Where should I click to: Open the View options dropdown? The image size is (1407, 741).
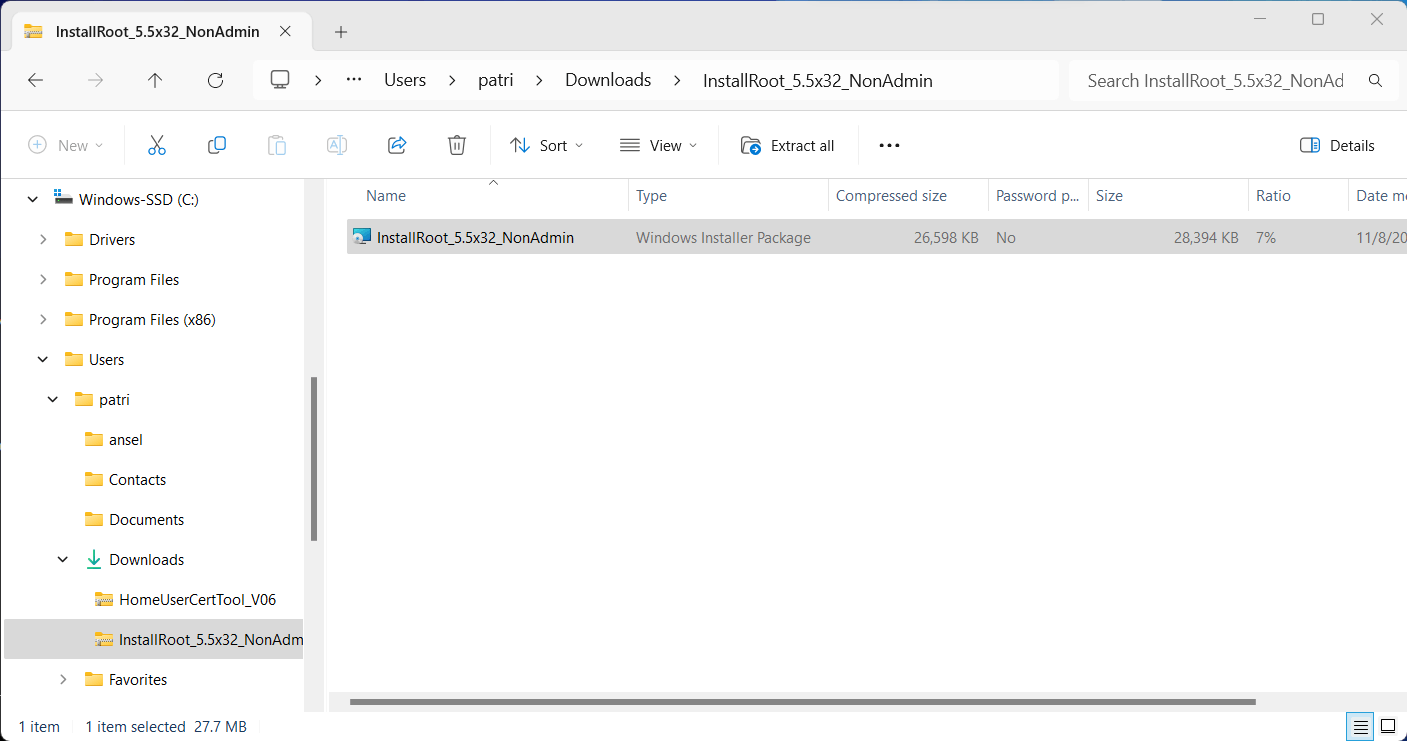coord(657,145)
